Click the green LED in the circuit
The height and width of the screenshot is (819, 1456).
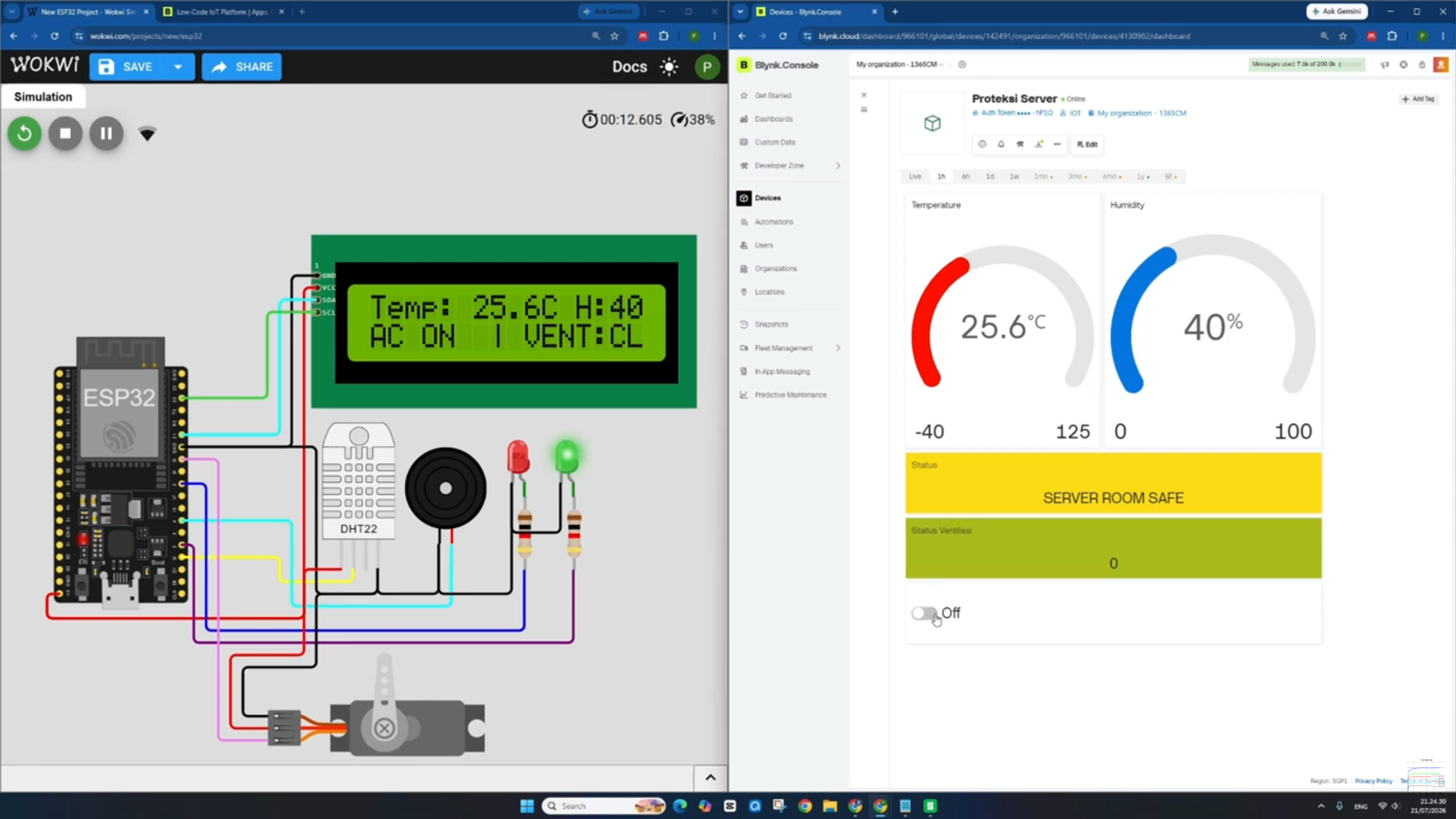(x=567, y=457)
